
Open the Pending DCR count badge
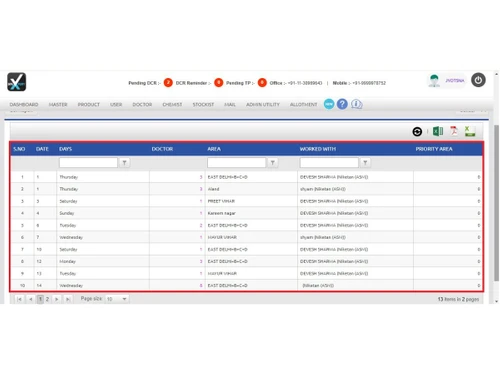[x=168, y=82]
